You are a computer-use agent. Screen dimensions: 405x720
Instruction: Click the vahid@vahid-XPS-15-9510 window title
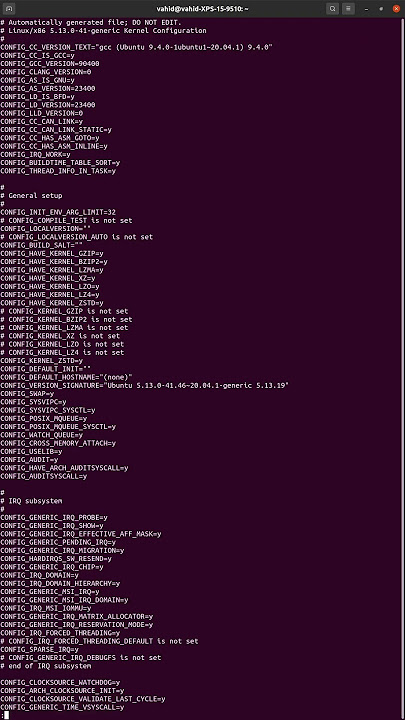(x=202, y=9)
